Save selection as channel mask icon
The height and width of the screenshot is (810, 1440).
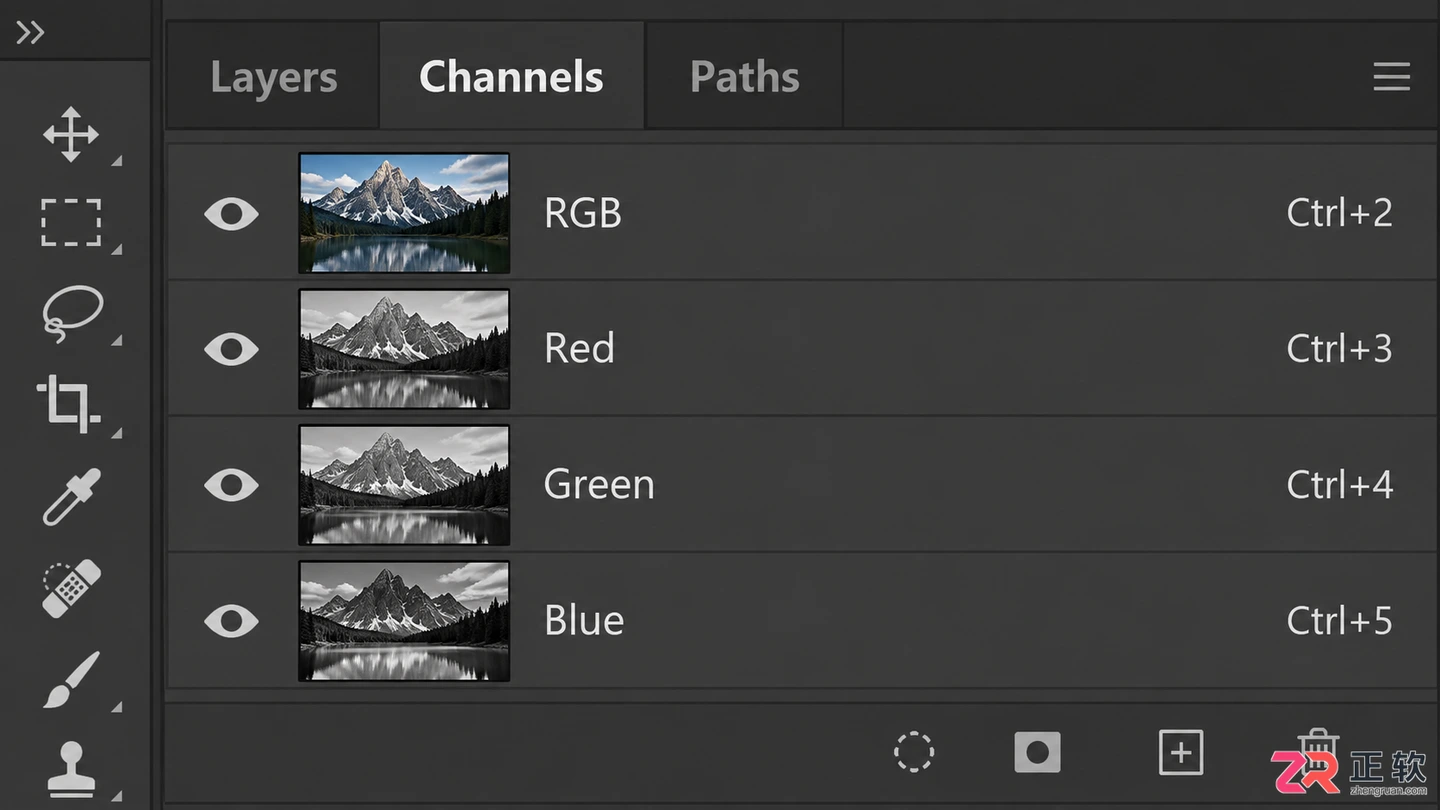click(x=1037, y=752)
